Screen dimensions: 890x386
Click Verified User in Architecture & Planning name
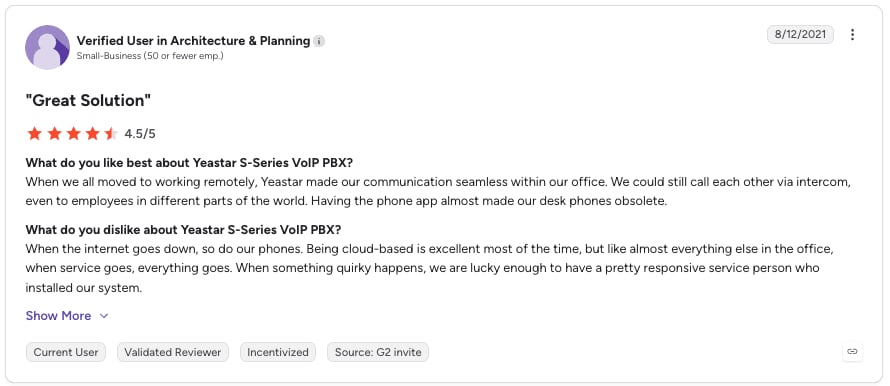pyautogui.click(x=194, y=41)
